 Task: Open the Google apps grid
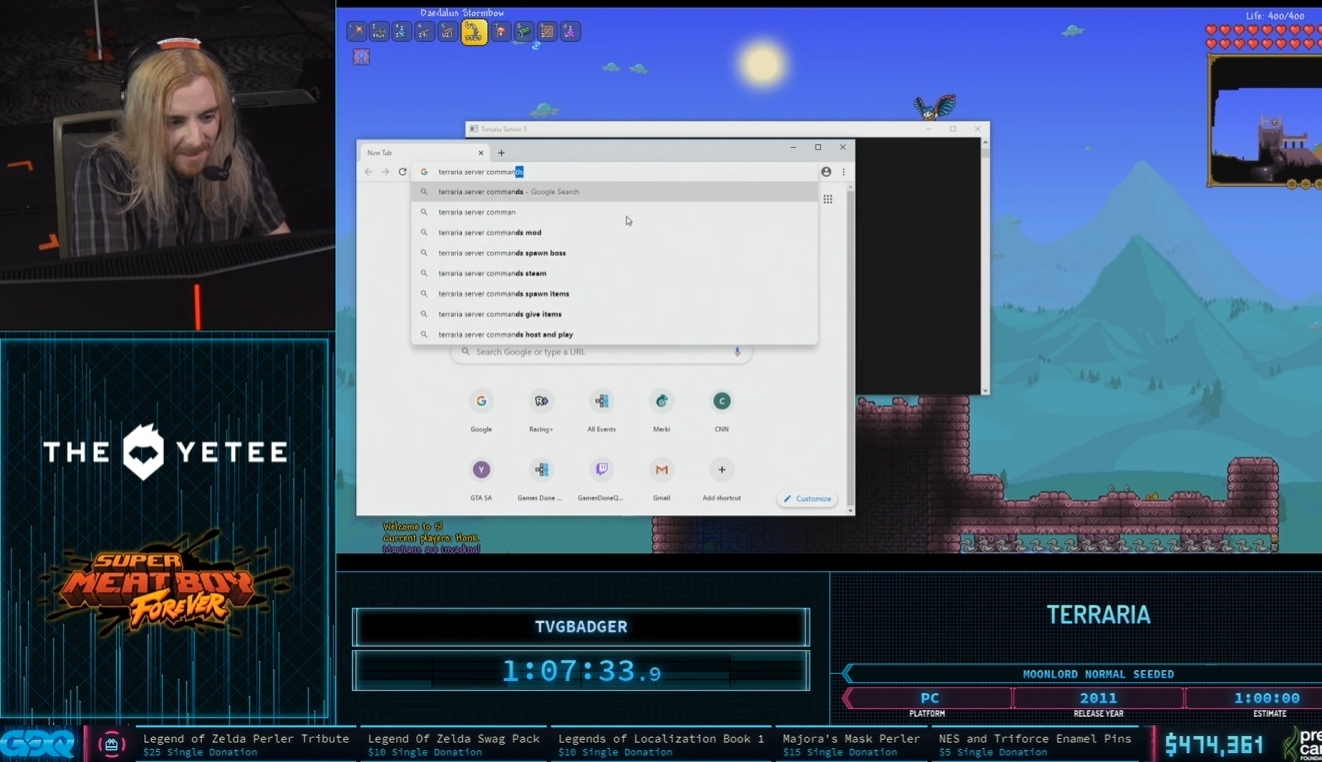coord(828,199)
